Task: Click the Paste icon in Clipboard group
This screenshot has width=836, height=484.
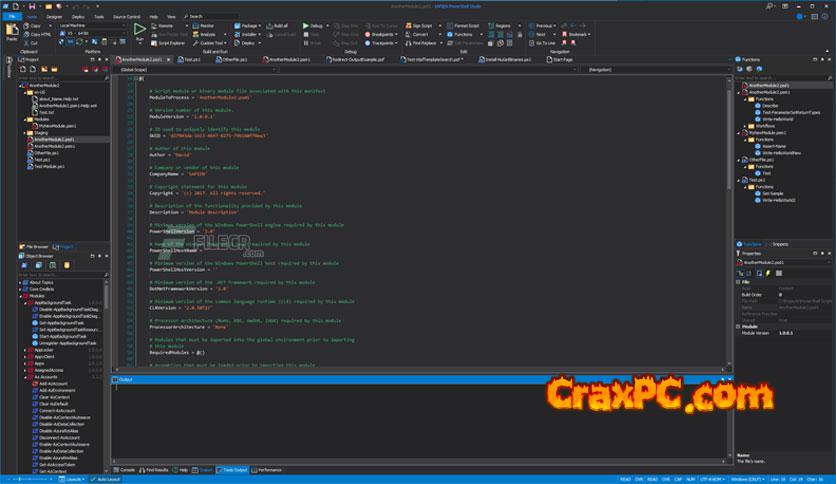Action: click(12, 31)
